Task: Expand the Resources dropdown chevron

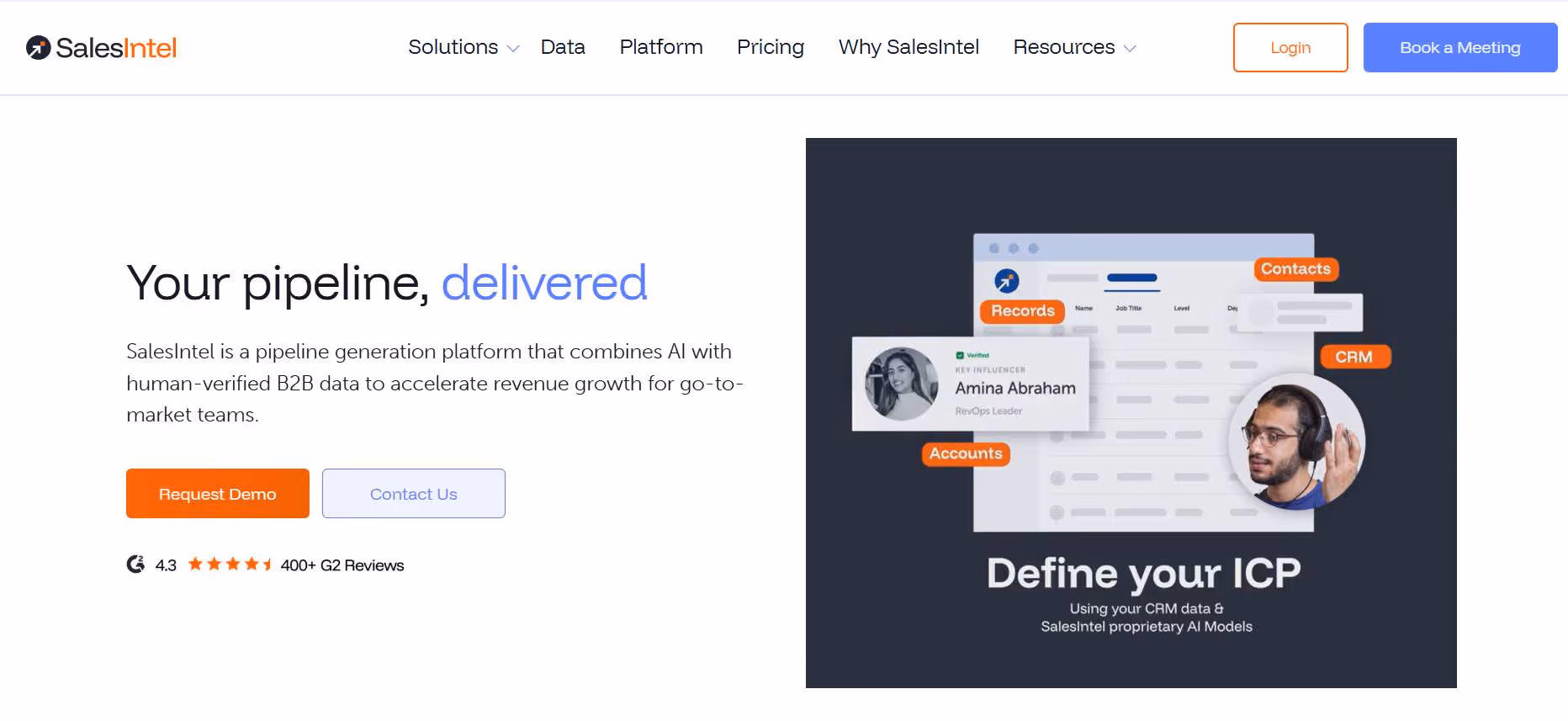Action: 1130,49
